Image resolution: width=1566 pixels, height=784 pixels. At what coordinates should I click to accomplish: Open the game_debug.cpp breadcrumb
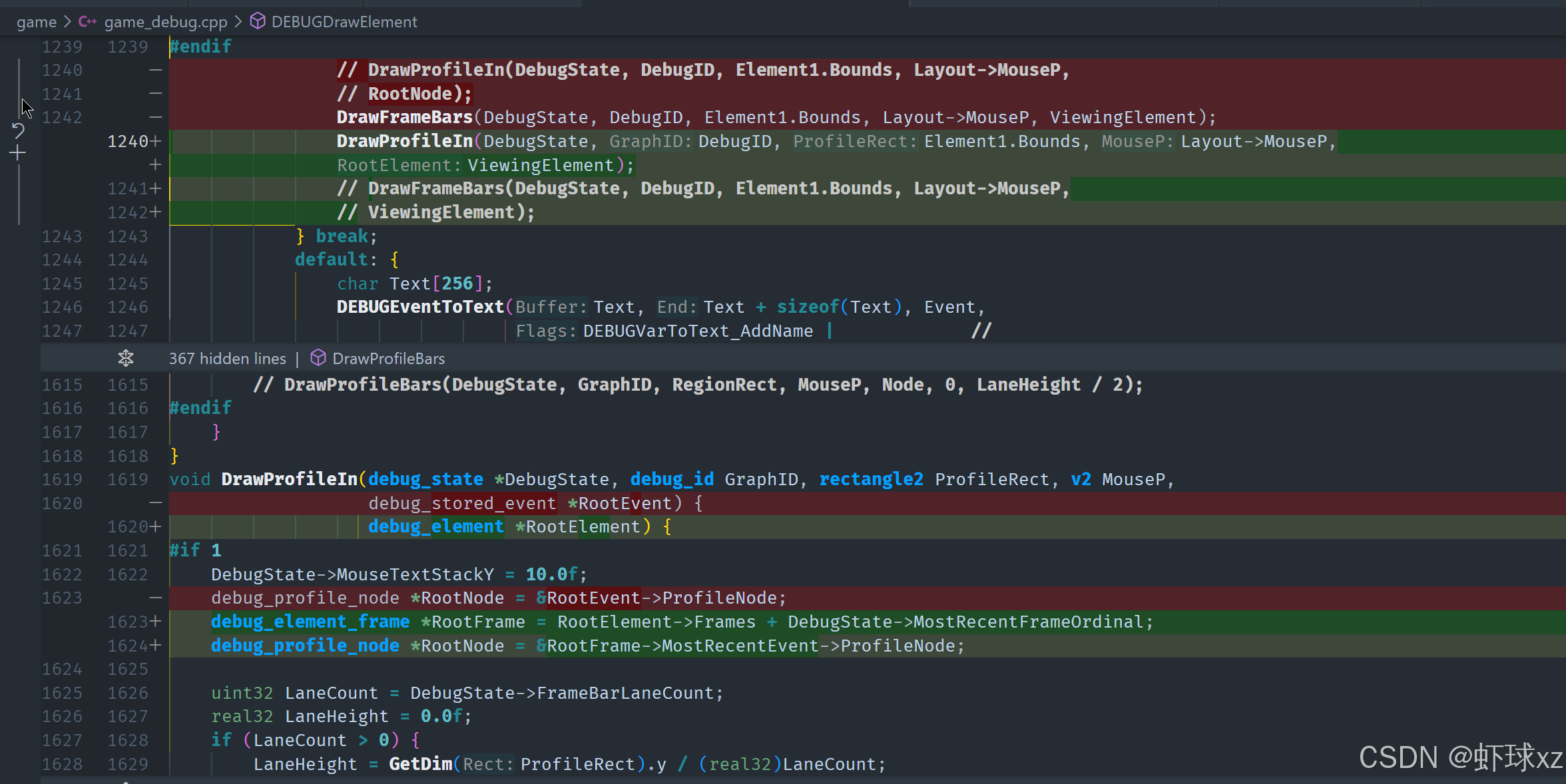click(166, 22)
